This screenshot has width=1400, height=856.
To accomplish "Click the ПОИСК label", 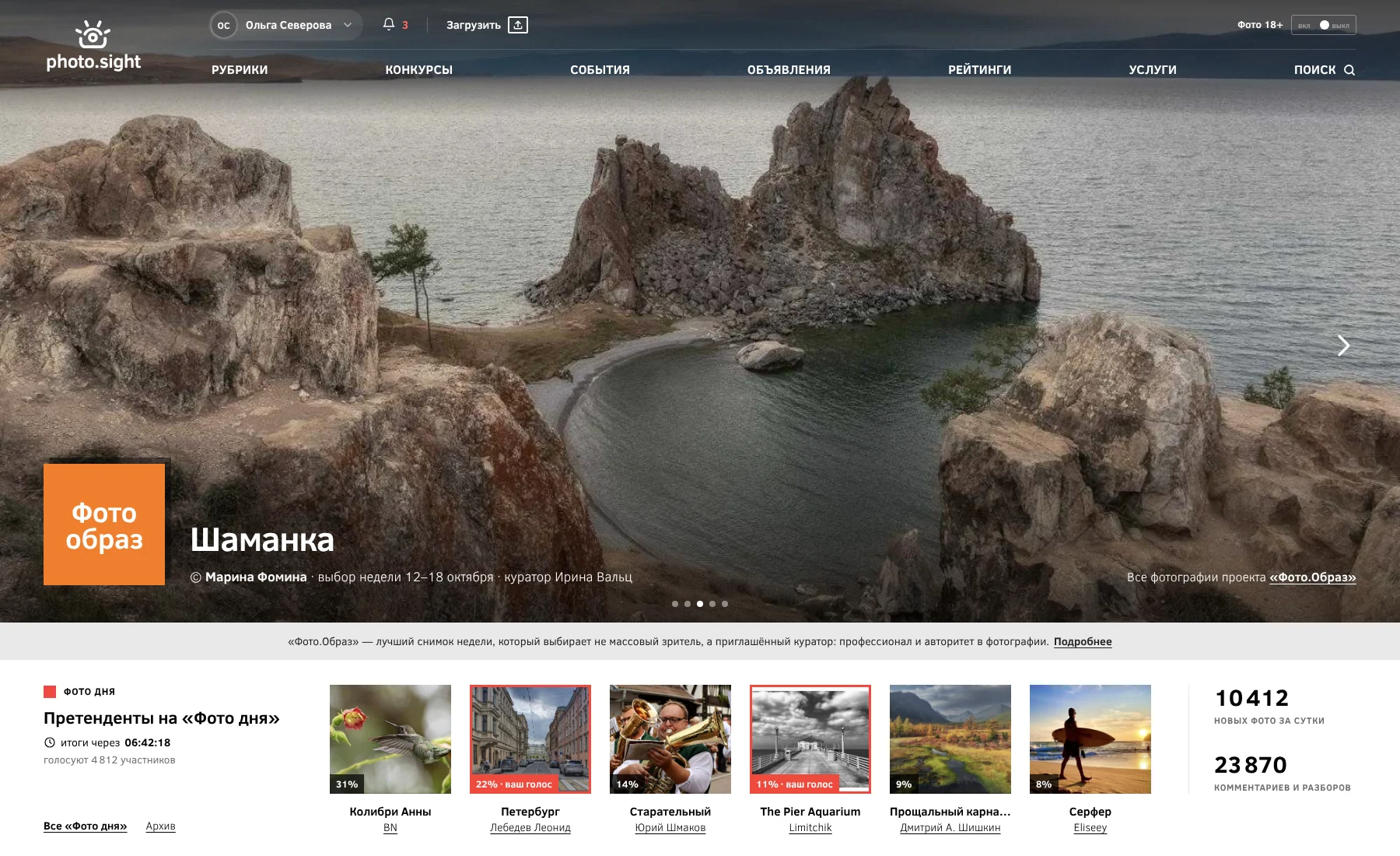I will point(1314,70).
